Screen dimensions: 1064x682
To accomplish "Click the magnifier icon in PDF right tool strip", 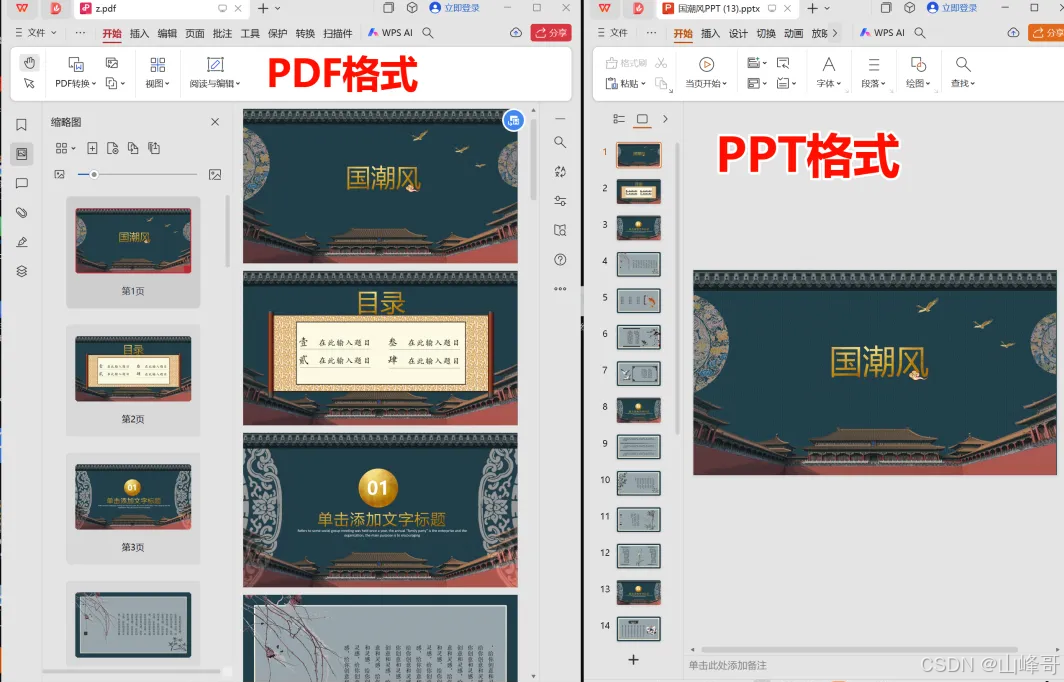I will (560, 142).
